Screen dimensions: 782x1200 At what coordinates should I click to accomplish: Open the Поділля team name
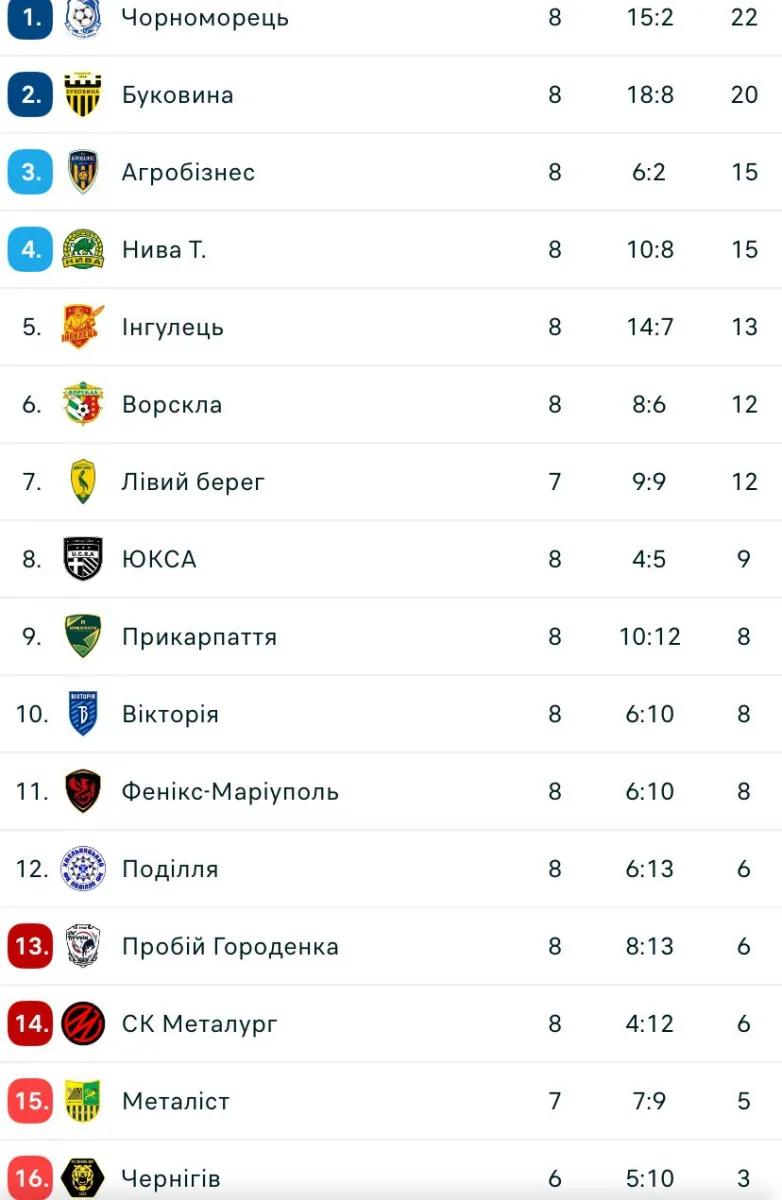click(x=170, y=869)
